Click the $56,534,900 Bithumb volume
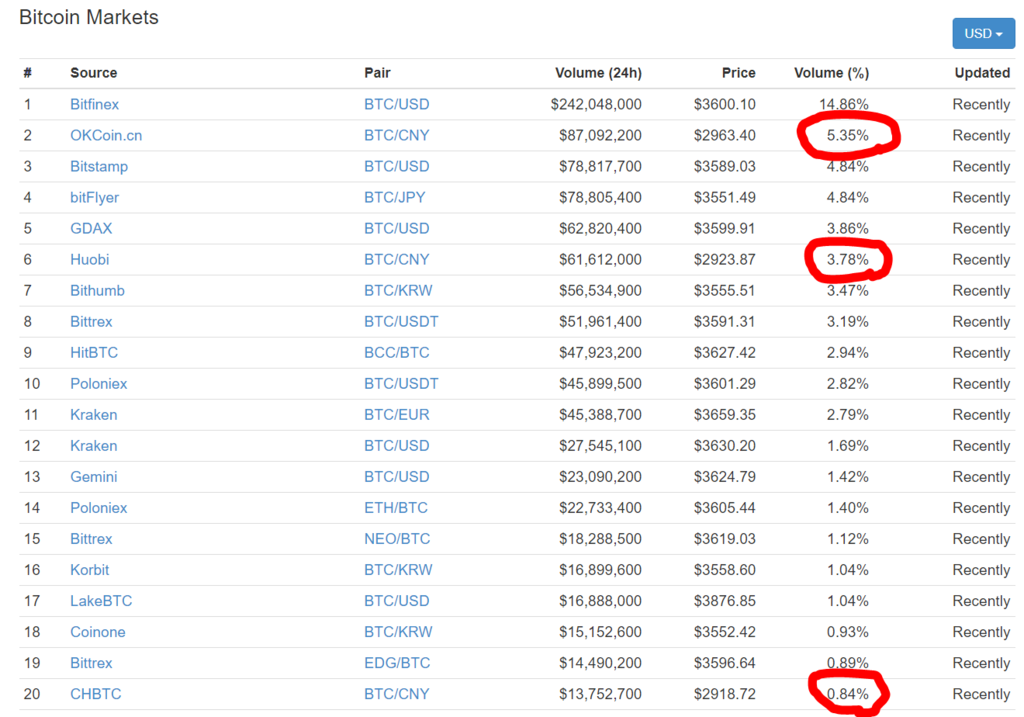1024x717 pixels. [x=600, y=291]
